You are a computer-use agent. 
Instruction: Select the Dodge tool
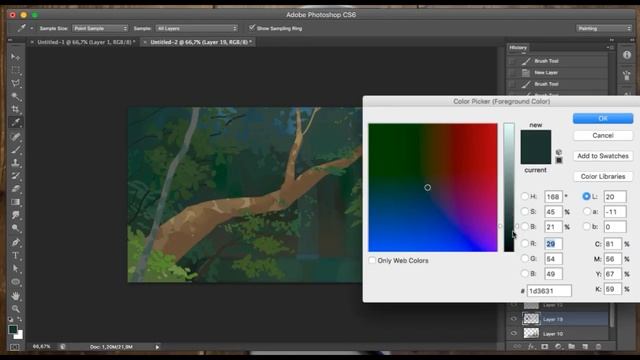point(16,228)
